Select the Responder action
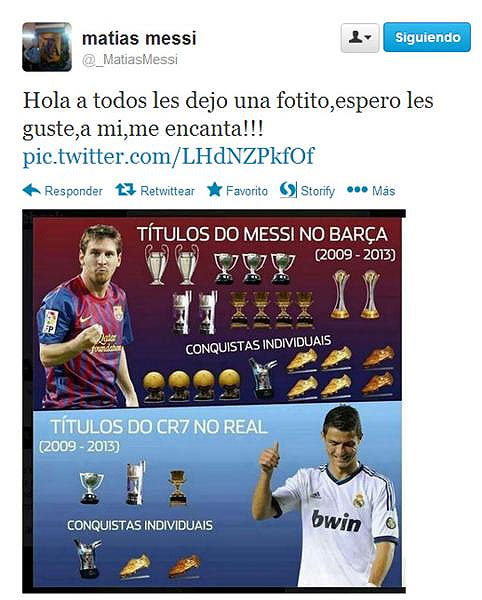Image resolution: width=482 pixels, height=600 pixels. point(73,191)
